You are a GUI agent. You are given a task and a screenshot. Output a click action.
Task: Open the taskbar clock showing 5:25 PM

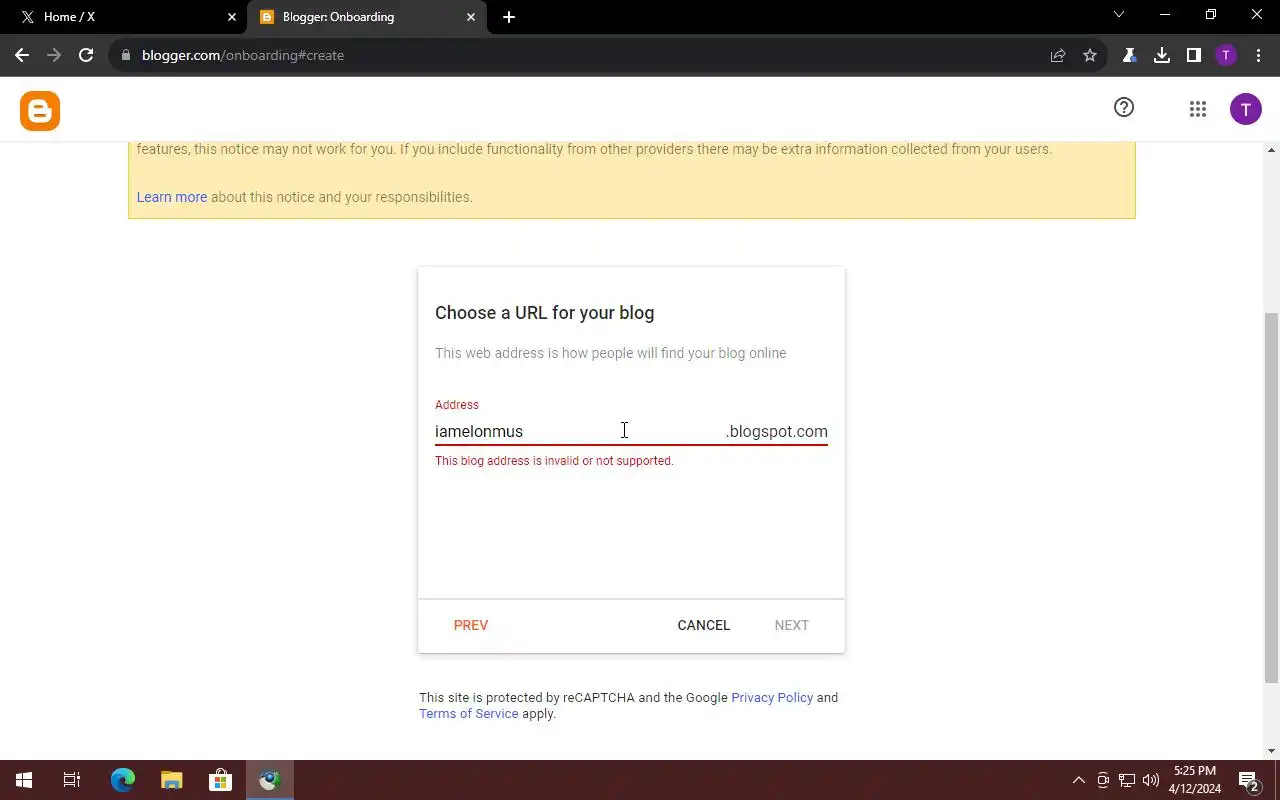coord(1195,780)
